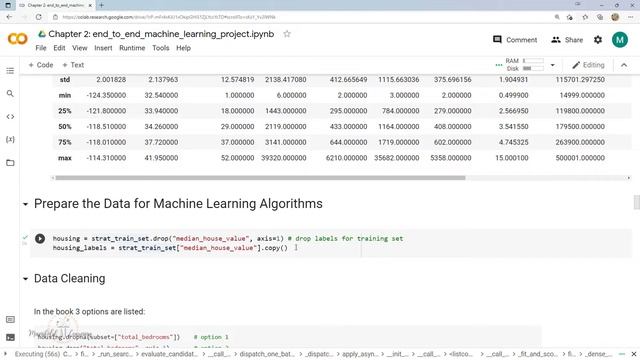Open the code snippets sidebar icon
640x360 pixels.
tap(10, 116)
